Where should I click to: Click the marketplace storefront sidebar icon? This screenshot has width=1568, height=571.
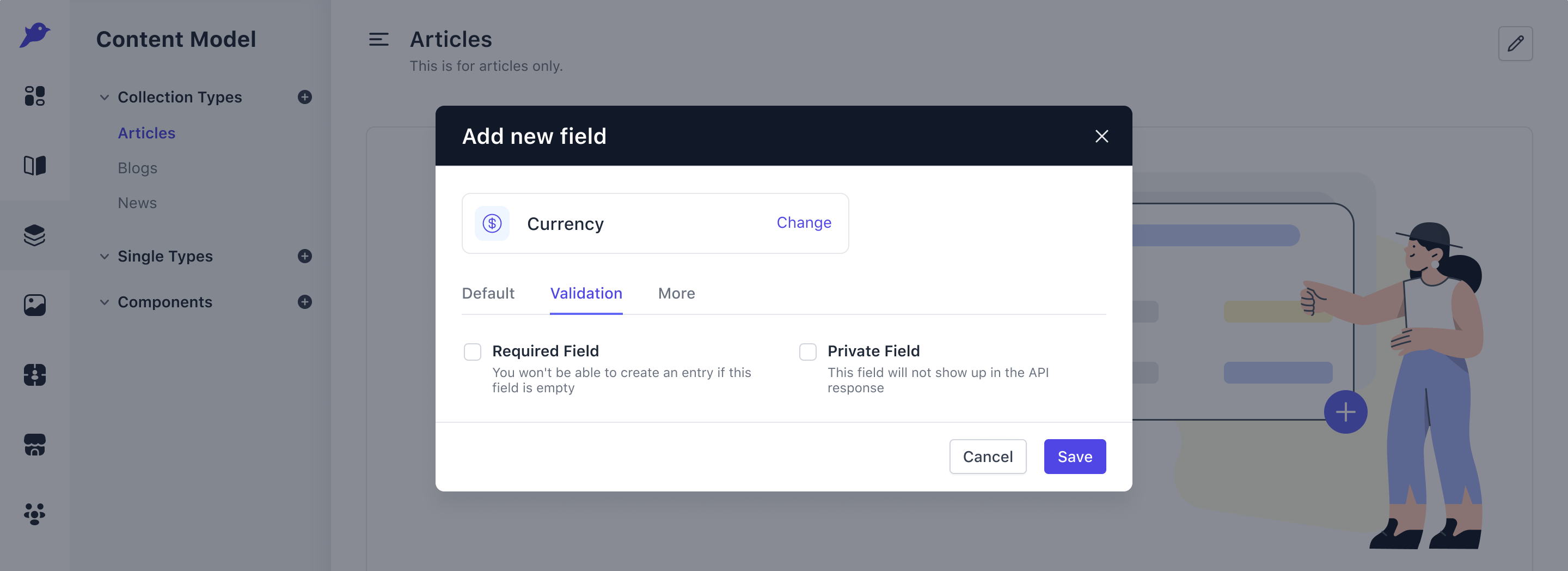[35, 444]
